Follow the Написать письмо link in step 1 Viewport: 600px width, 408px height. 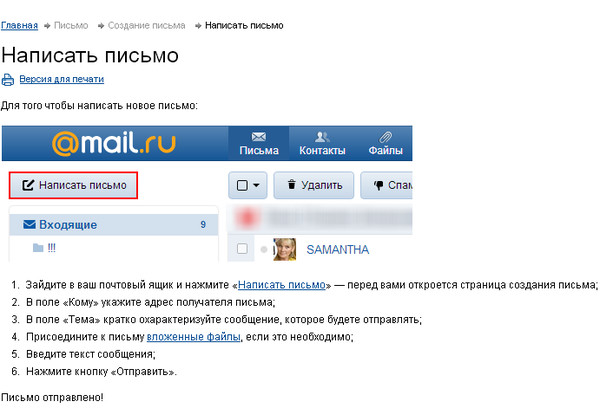point(282,285)
